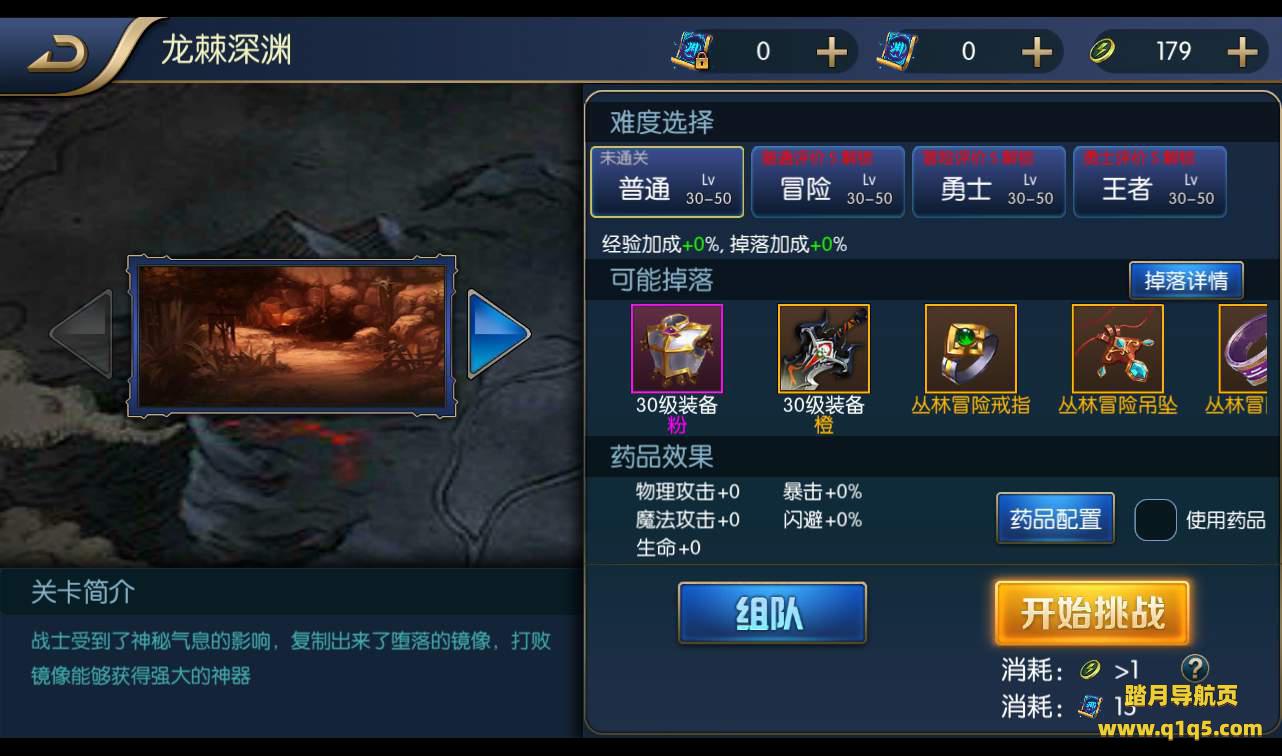1282x756 pixels.
Task: Tap the pink 30级装备 chest icon
Action: click(x=677, y=349)
